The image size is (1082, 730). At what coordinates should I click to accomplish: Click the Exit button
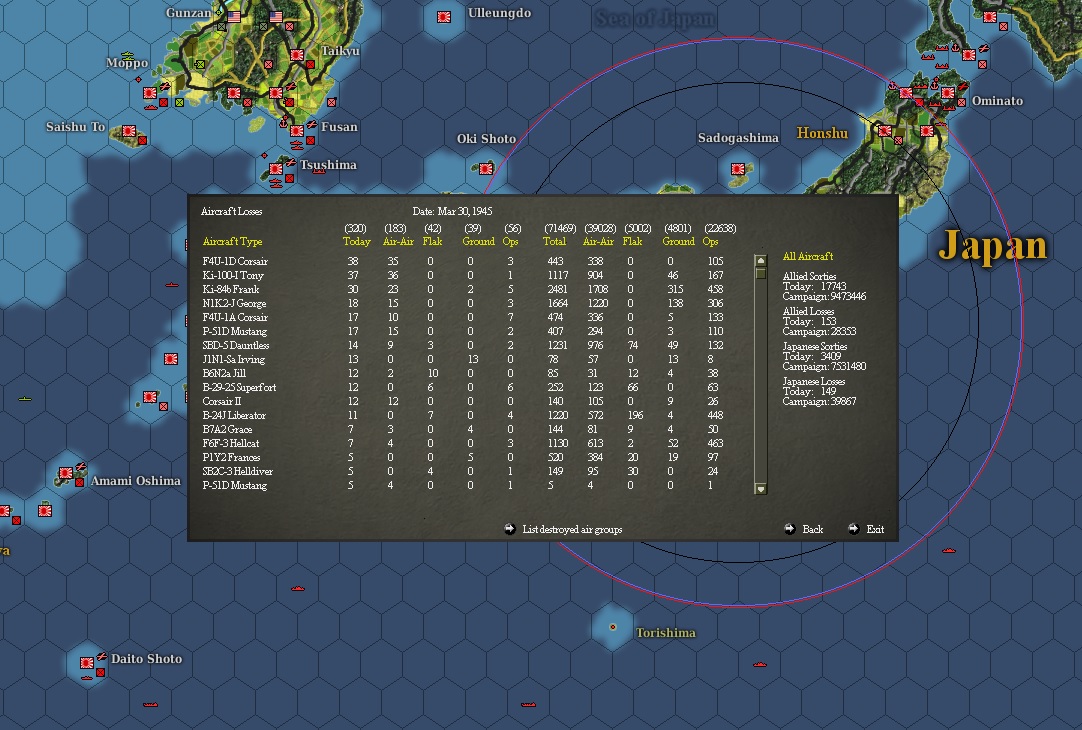(875, 529)
